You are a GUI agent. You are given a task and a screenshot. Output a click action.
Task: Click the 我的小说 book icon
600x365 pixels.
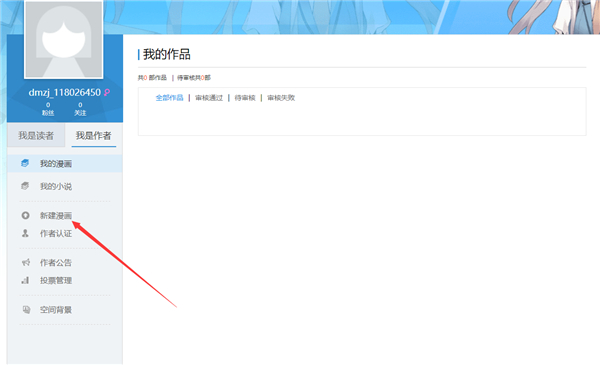(x=25, y=186)
